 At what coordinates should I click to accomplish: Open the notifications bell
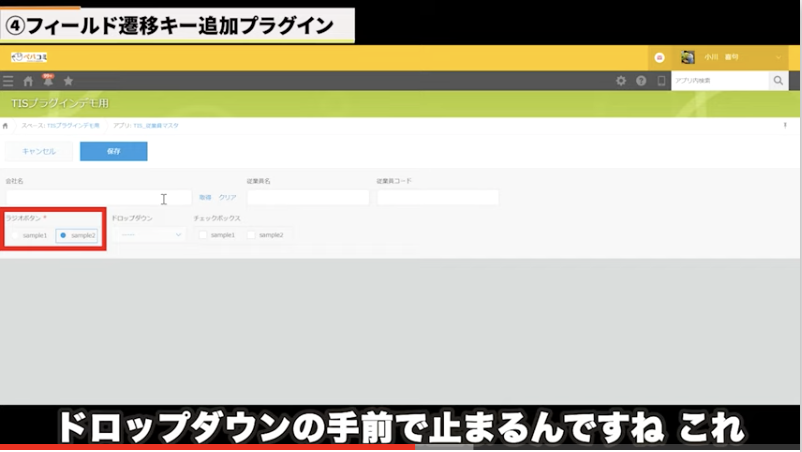[x=48, y=80]
